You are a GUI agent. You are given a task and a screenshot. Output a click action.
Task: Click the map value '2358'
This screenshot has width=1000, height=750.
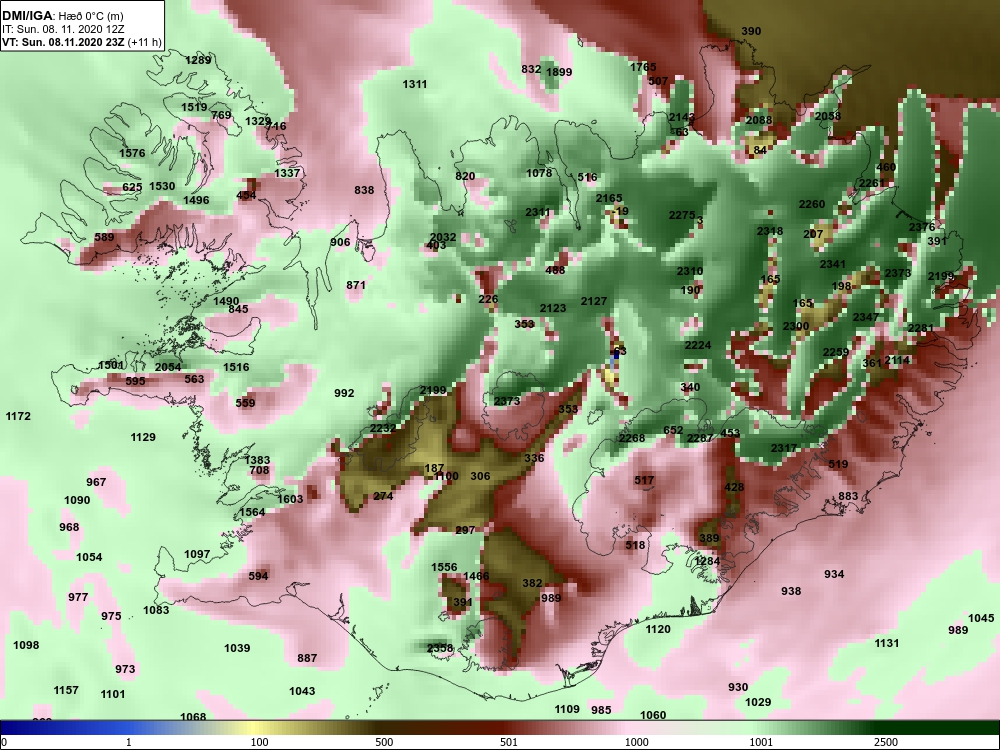pos(439,649)
